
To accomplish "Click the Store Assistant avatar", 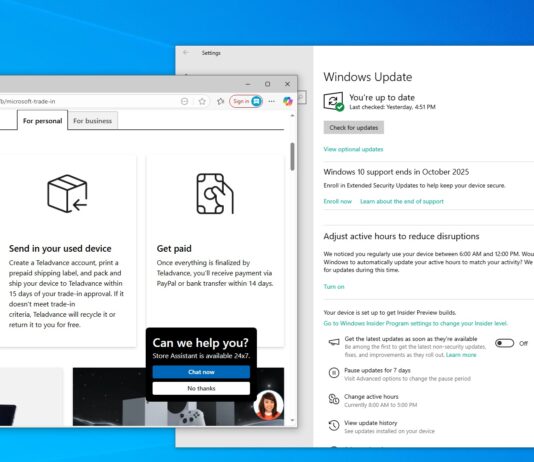I will (268, 404).
